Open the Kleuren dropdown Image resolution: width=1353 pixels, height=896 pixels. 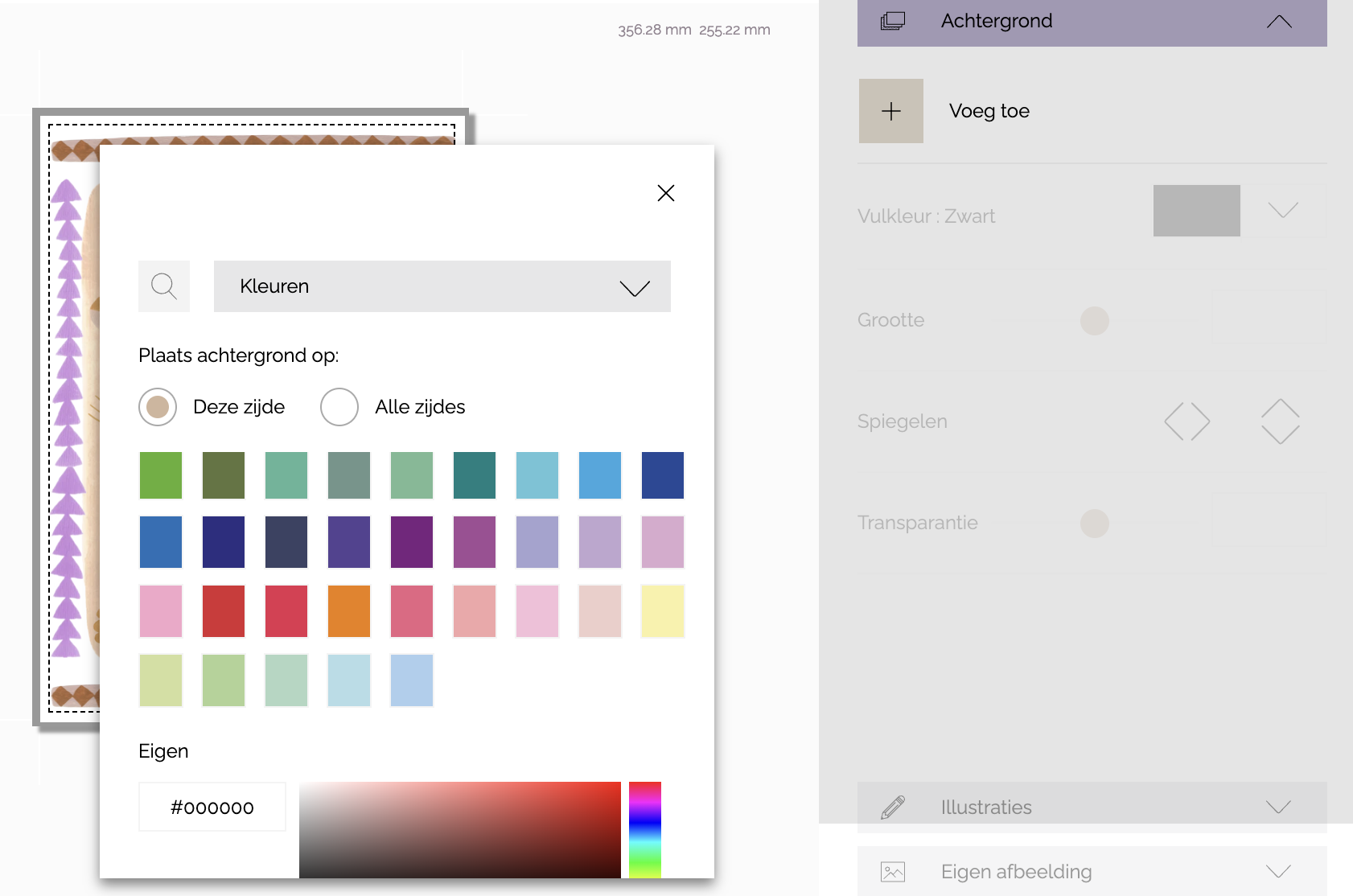coord(442,286)
